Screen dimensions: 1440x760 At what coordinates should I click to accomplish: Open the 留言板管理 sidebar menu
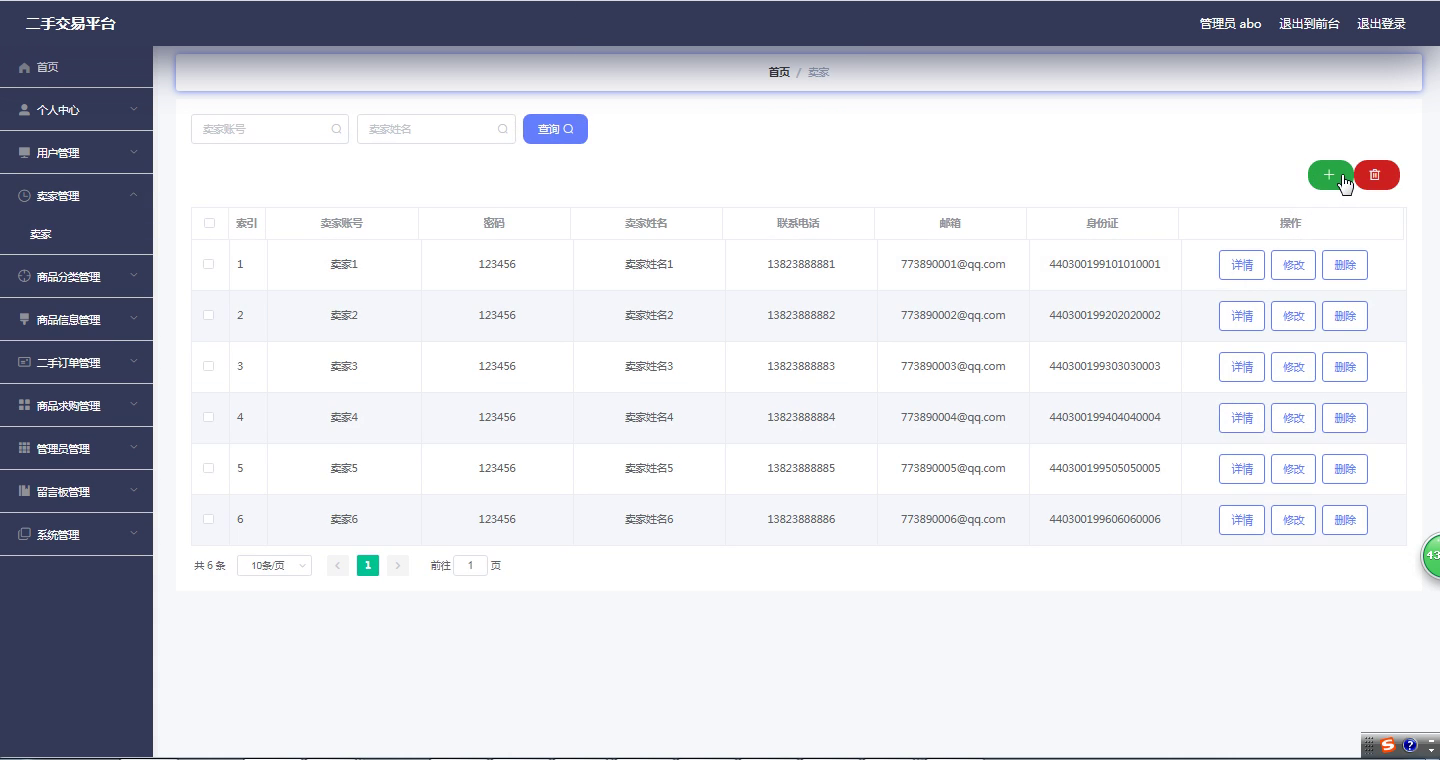pos(76,492)
